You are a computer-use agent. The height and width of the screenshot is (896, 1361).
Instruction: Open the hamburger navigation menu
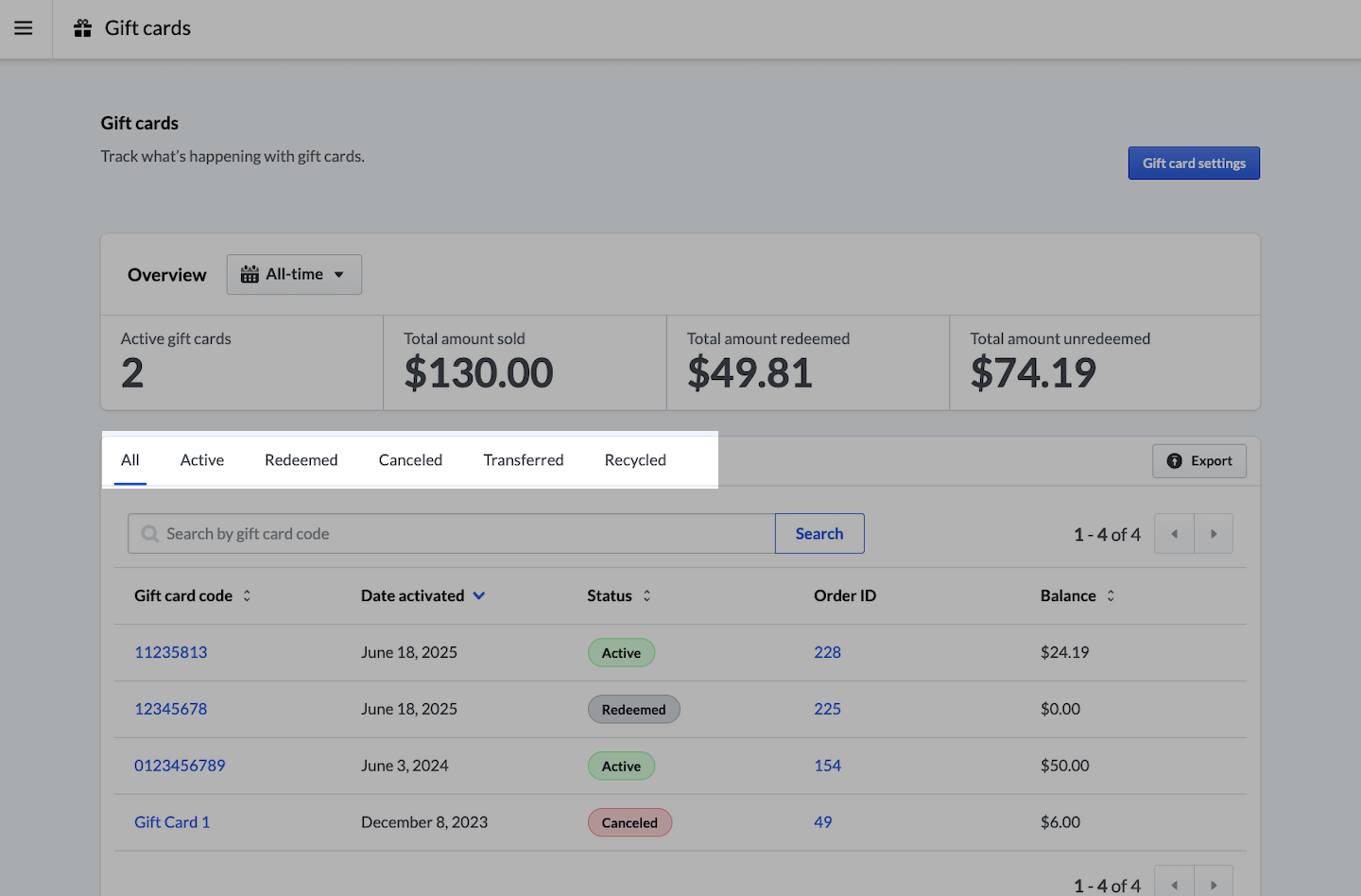tap(24, 28)
